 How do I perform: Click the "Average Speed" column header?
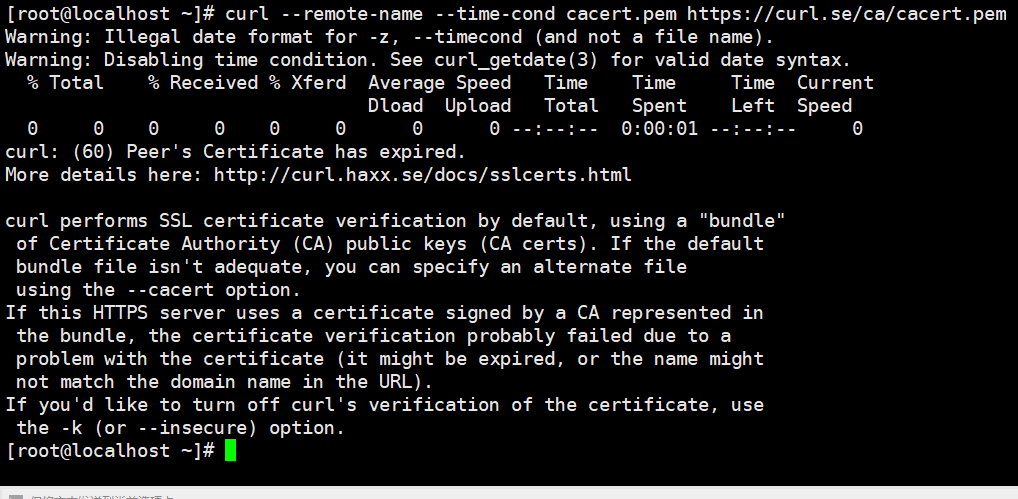pos(440,83)
